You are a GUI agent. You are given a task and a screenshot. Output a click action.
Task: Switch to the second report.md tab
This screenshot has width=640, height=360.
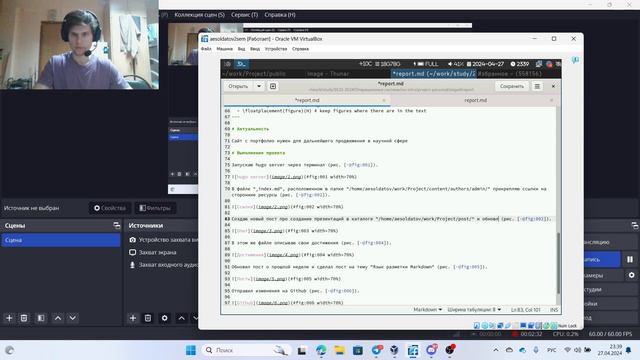point(476,100)
